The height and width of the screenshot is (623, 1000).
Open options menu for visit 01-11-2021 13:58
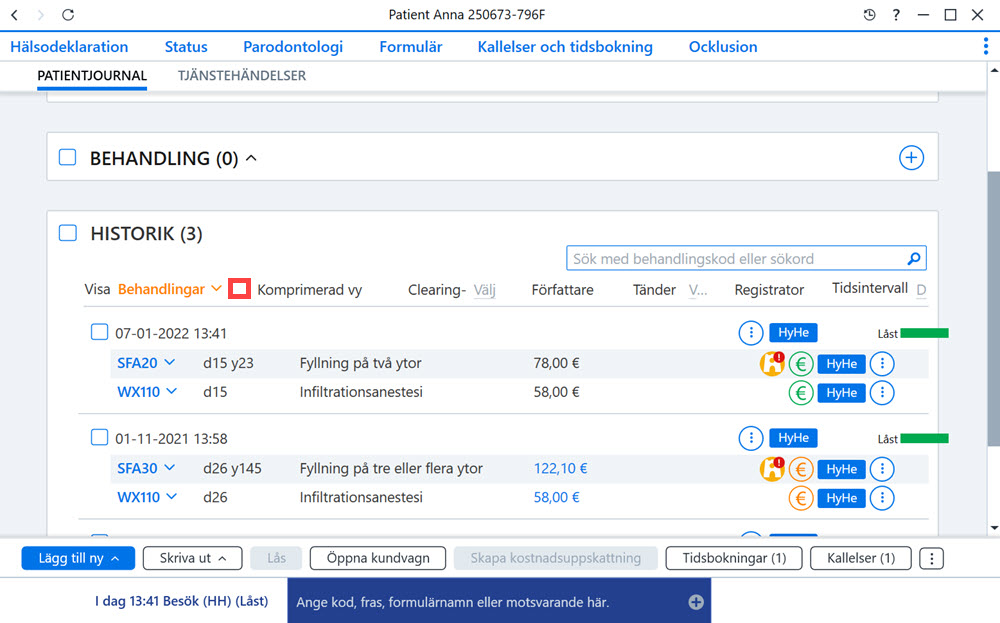coord(751,437)
